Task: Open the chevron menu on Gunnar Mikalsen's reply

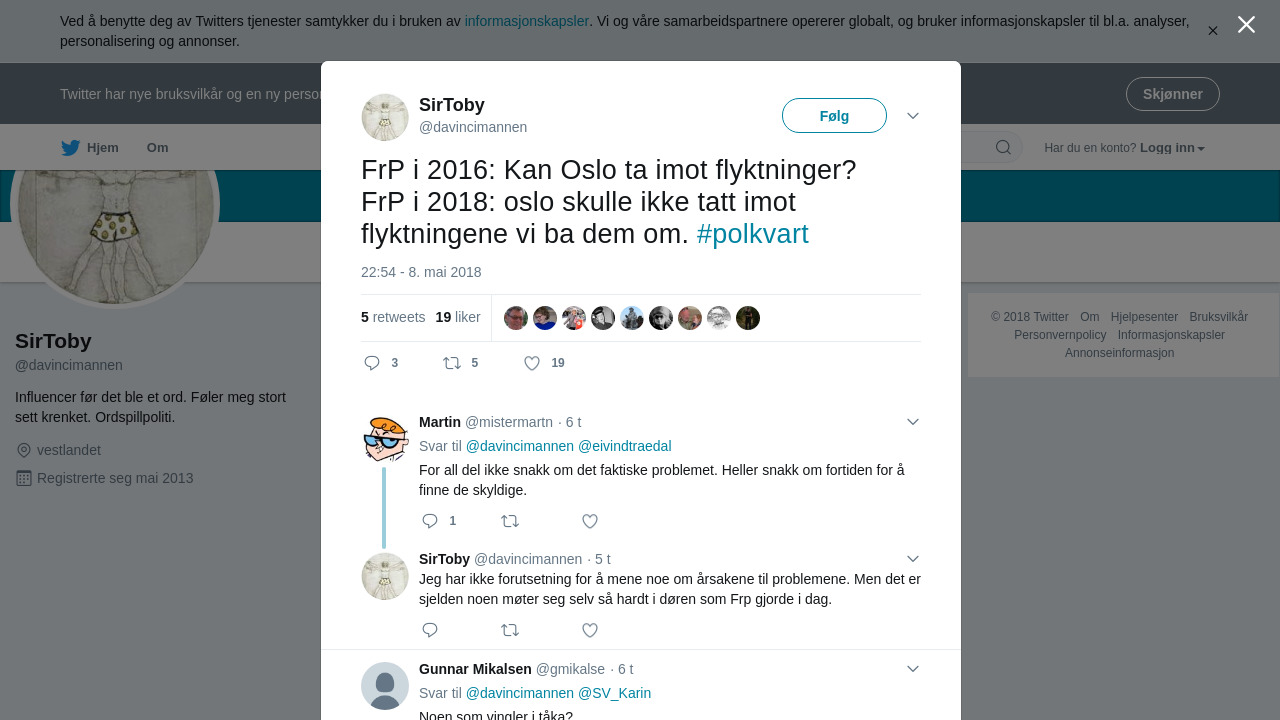Action: (913, 669)
